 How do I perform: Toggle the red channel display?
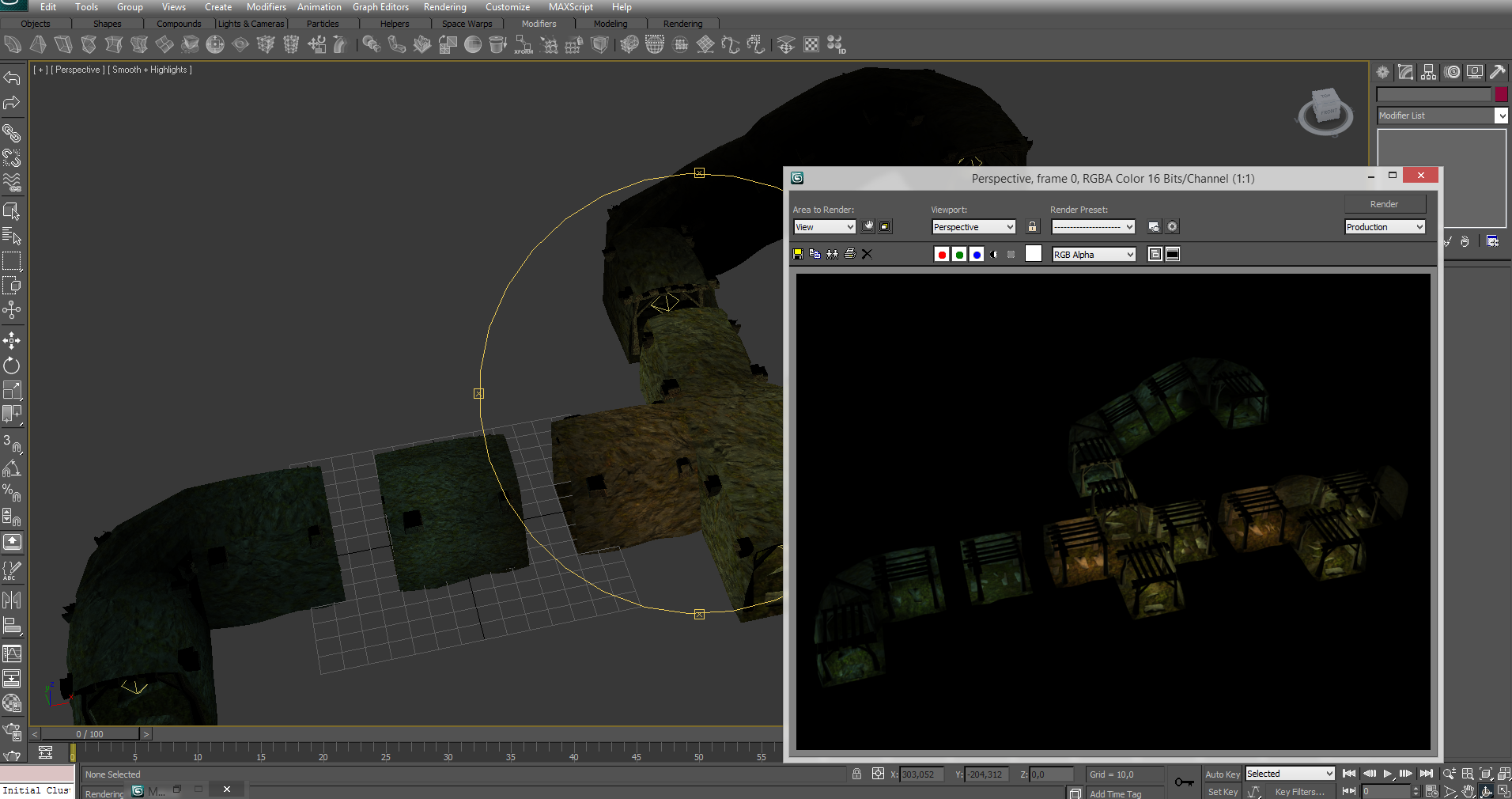click(942, 254)
